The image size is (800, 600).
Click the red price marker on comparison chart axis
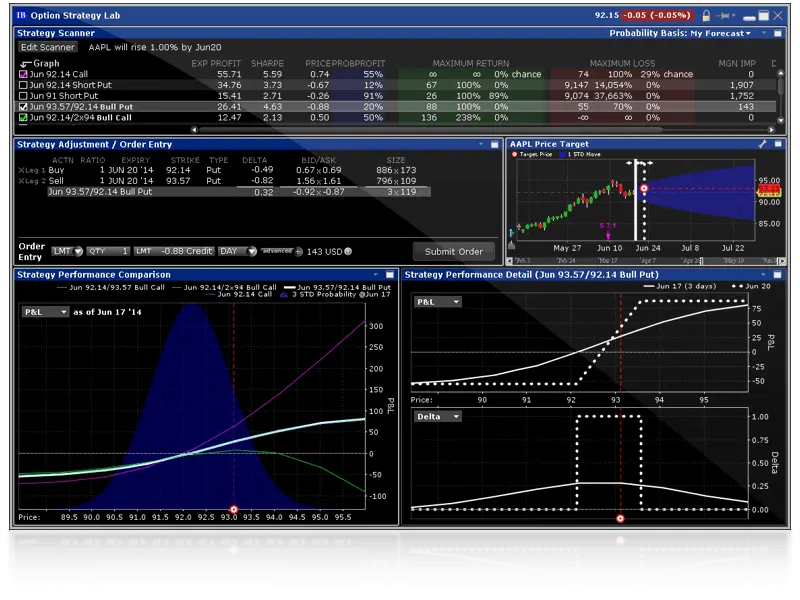pos(234,510)
